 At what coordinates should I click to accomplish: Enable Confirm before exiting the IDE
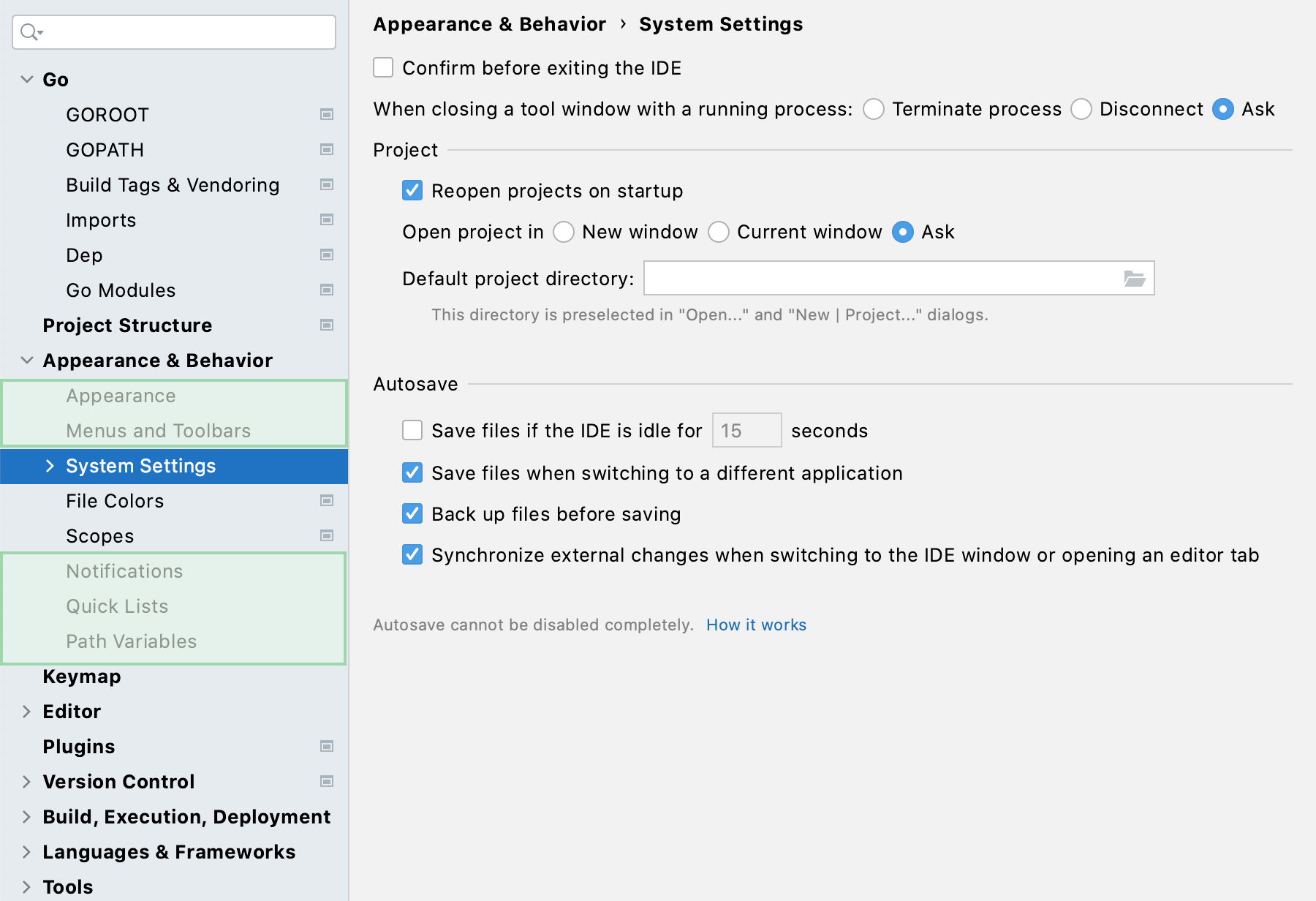(x=383, y=68)
